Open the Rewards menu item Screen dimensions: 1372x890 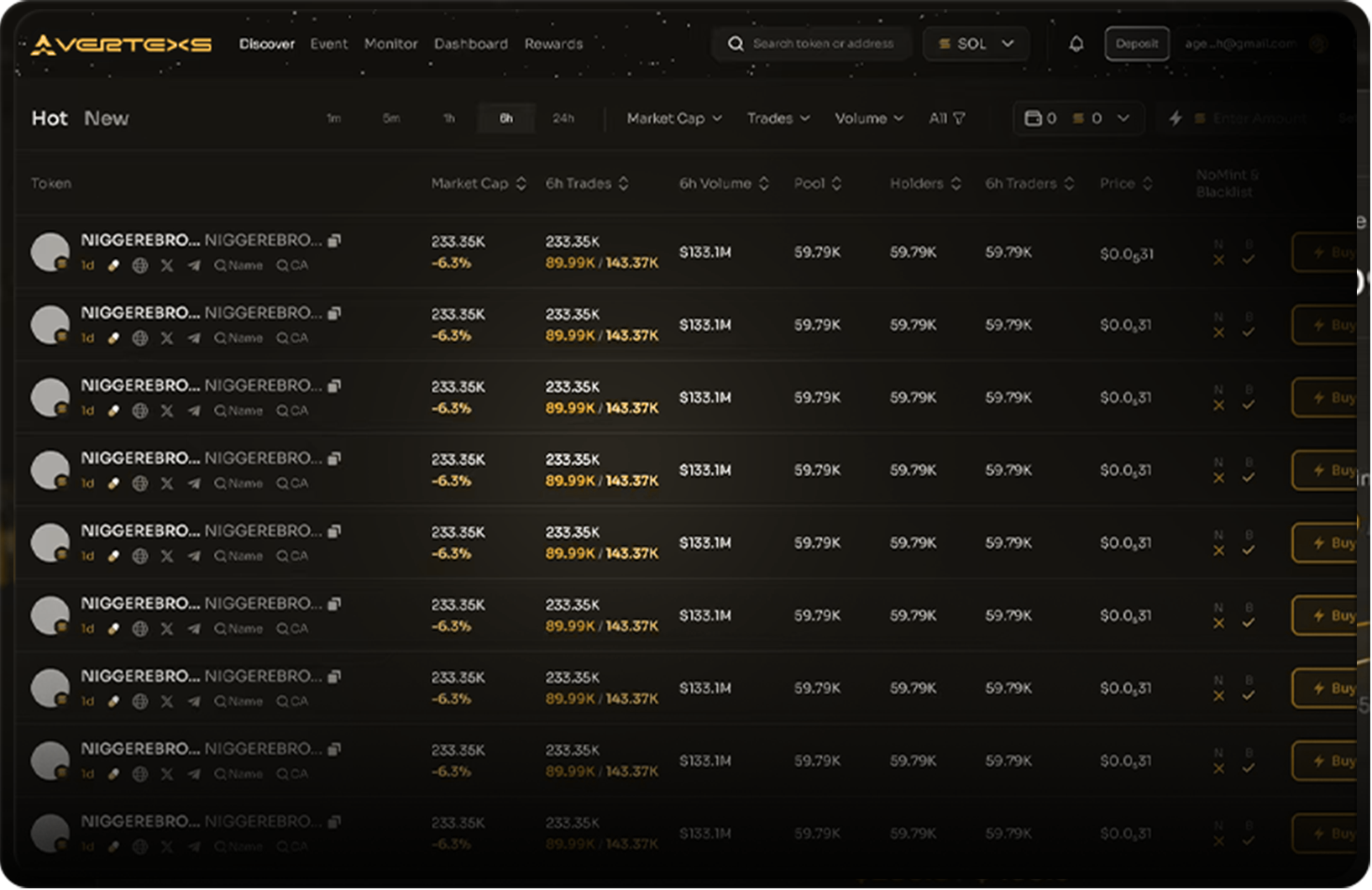[553, 44]
